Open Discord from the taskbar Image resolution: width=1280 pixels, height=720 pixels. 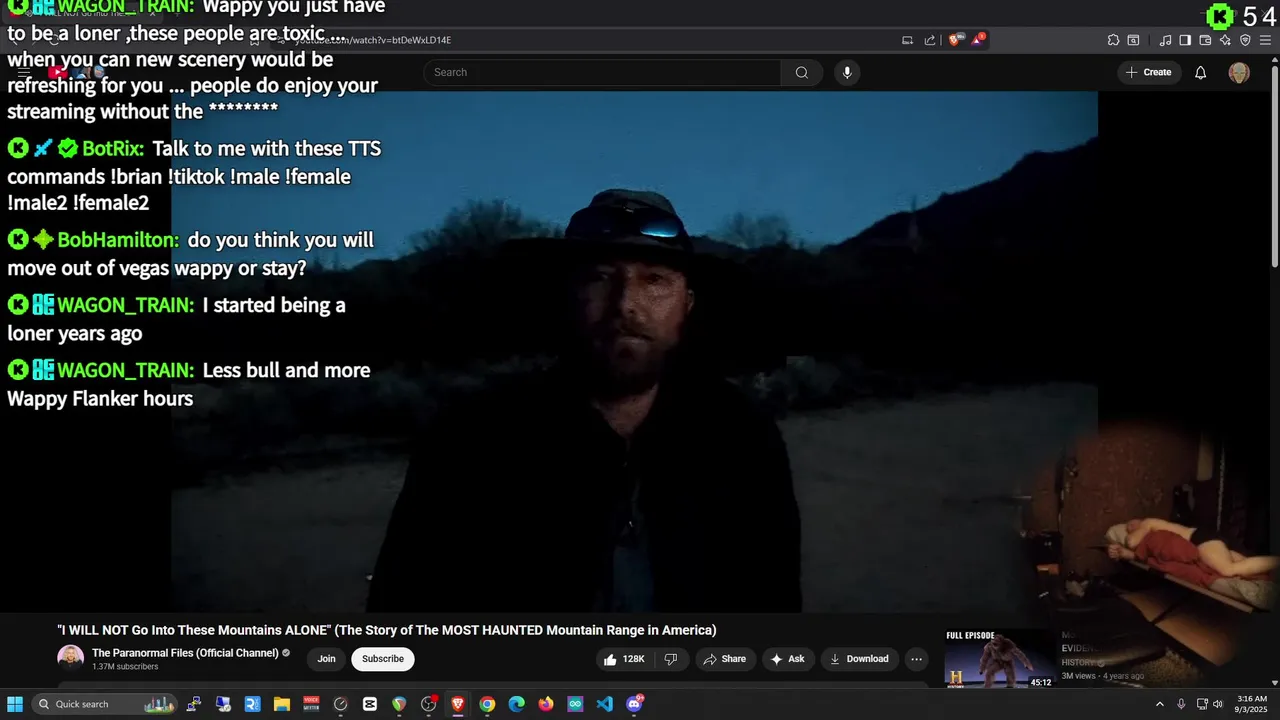coord(634,704)
